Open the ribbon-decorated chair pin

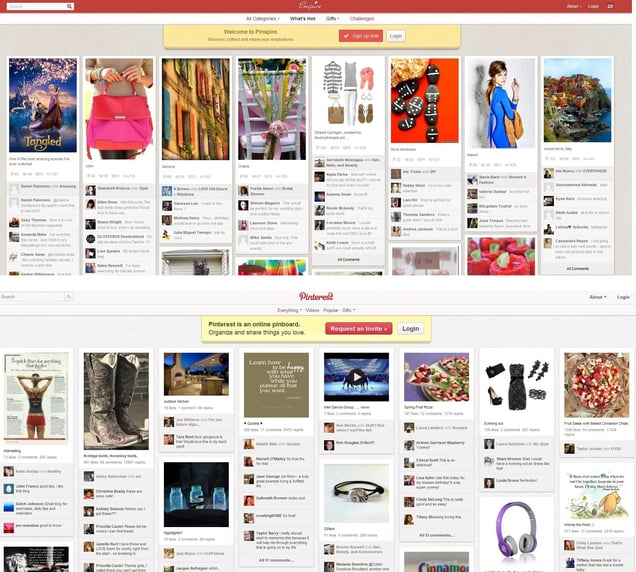coord(272,109)
